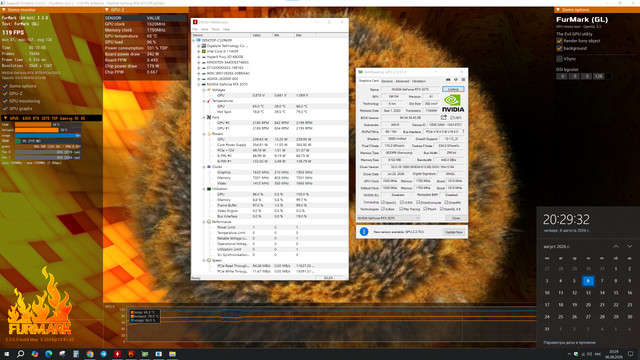Click Lookup button in GPU-Z
This screenshot has width=640, height=360.
click(453, 89)
